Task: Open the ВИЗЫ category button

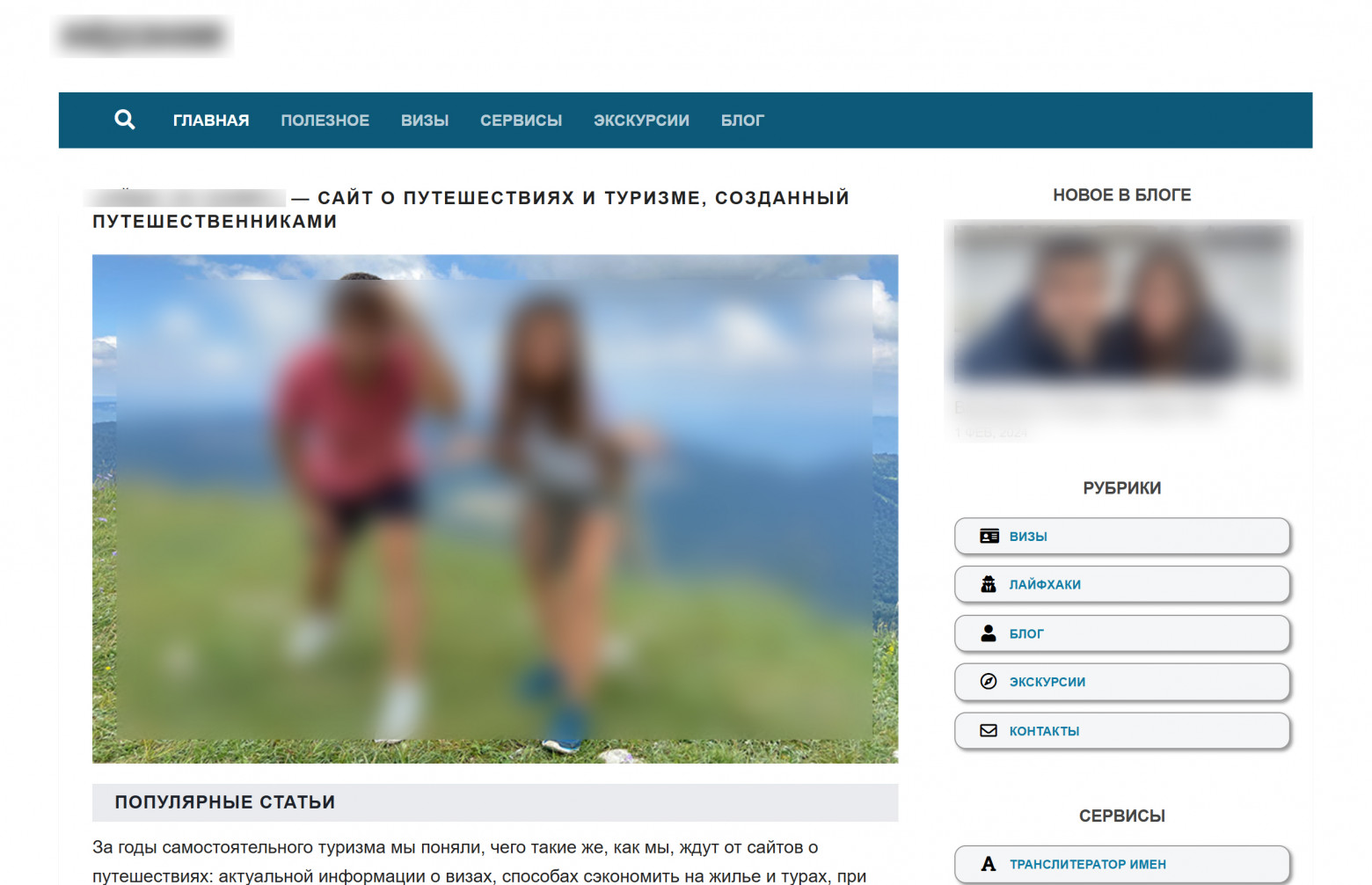Action: [1122, 536]
